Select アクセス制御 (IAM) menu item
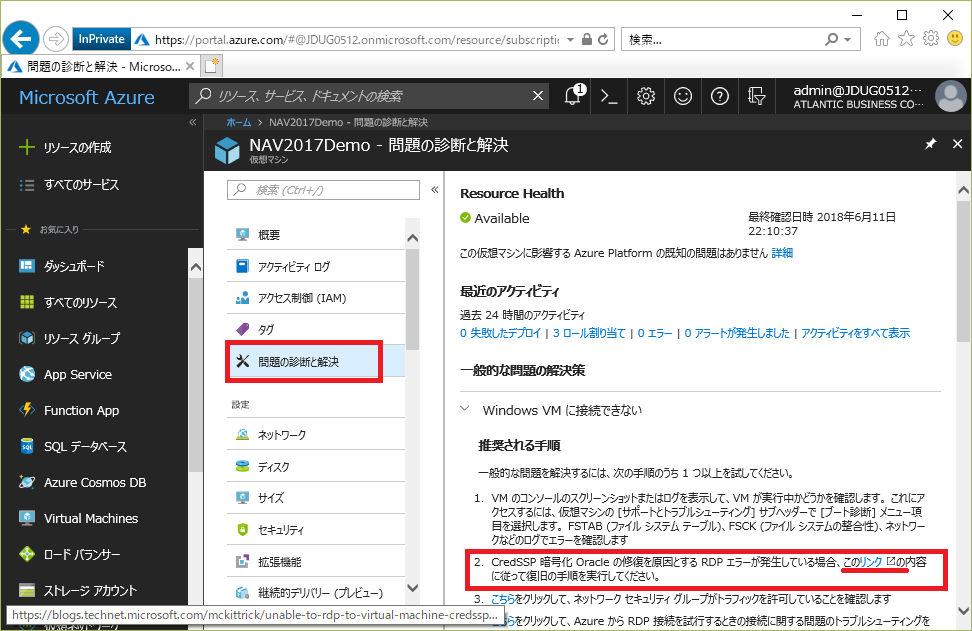Screen dimensions: 972x631 click(316, 298)
